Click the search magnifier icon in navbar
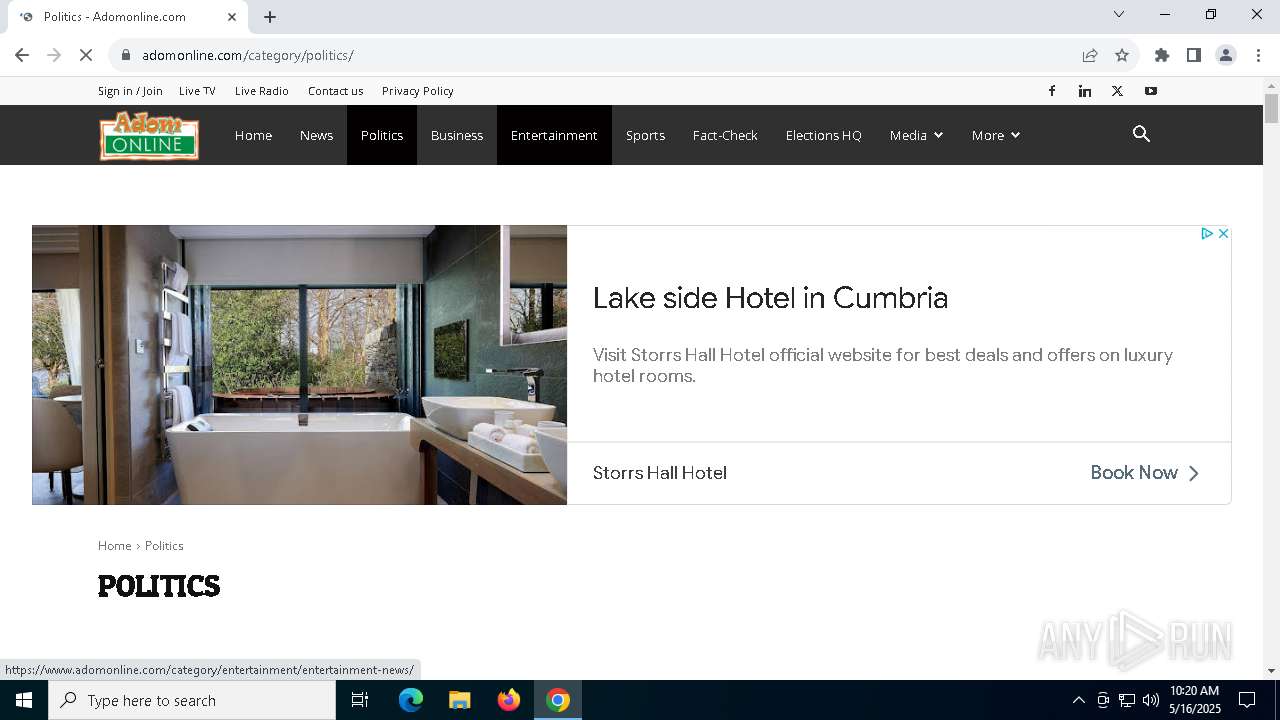 pyautogui.click(x=1141, y=134)
